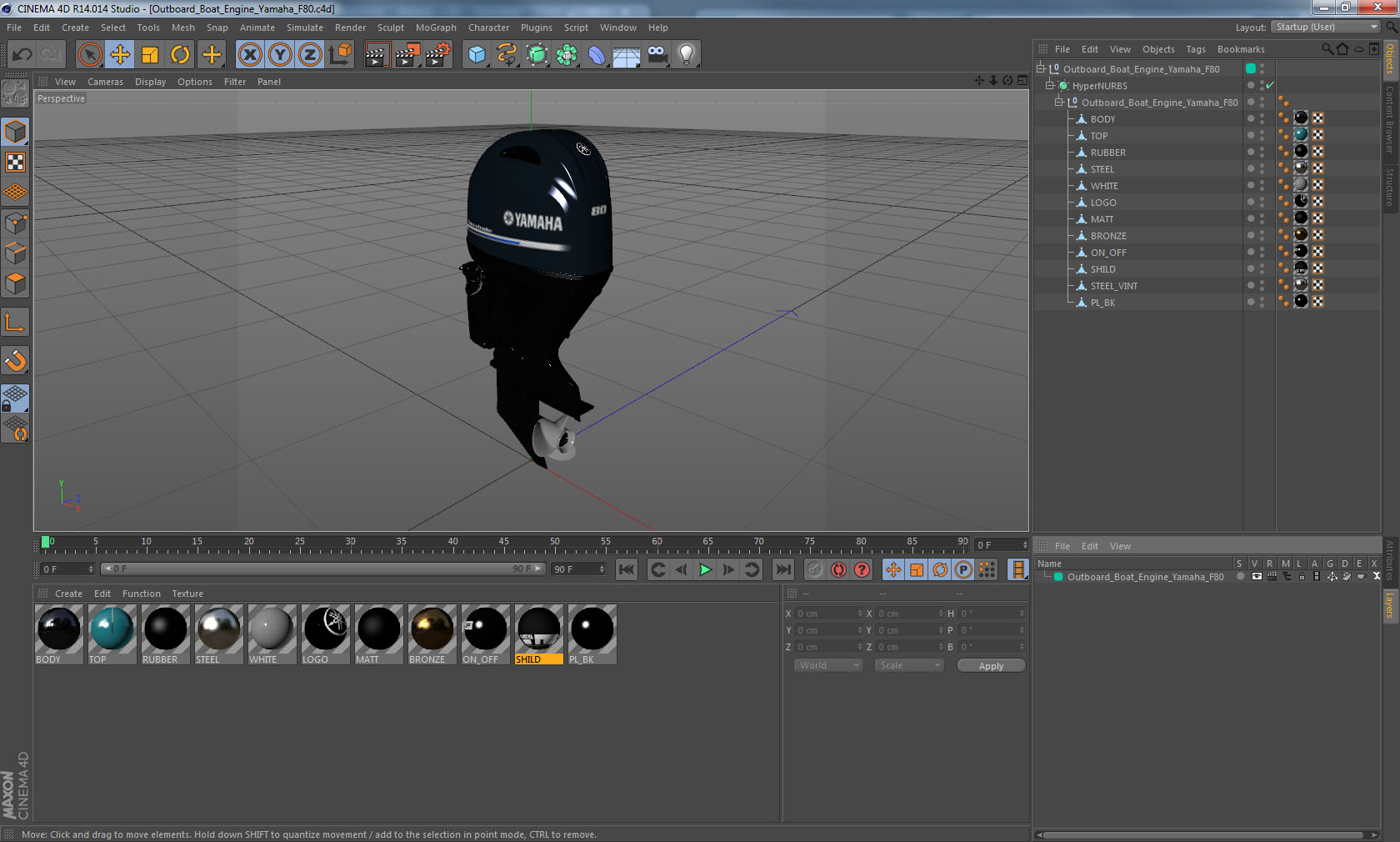The width and height of the screenshot is (1400, 842).
Task: Toggle visibility dot for RUBBER object
Action: coord(1250,151)
